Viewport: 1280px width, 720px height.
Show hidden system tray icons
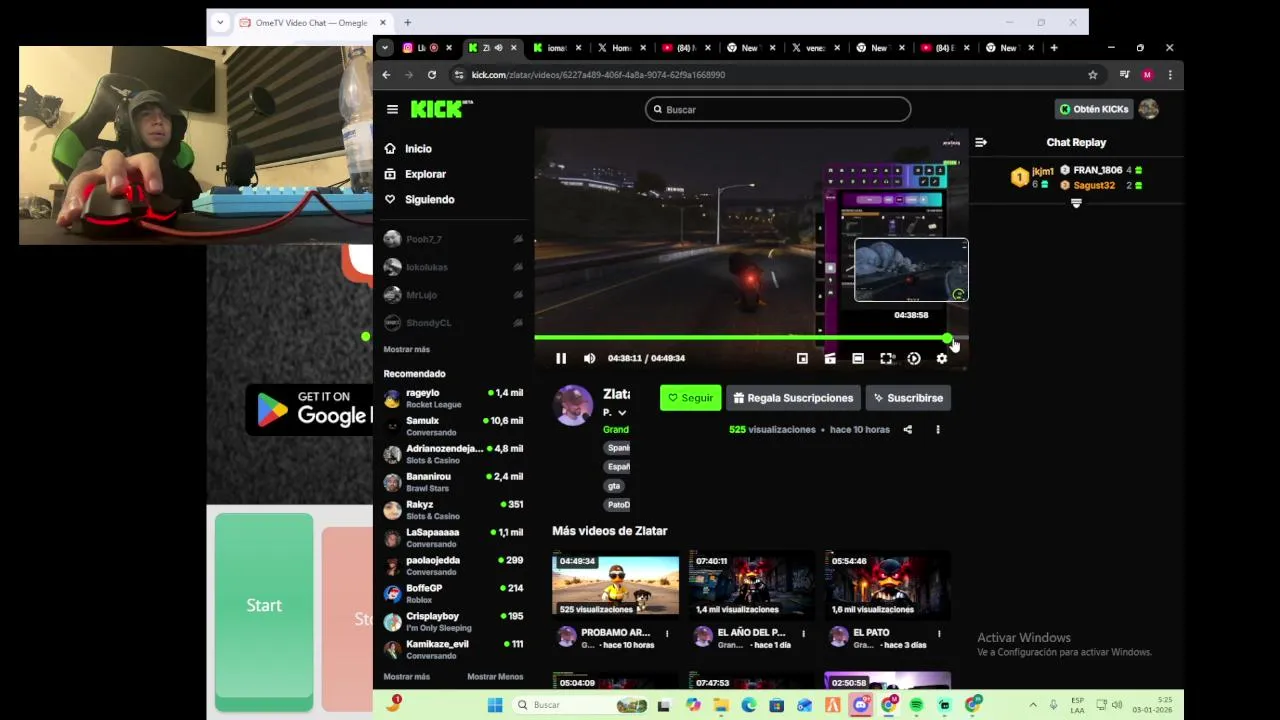[x=1033, y=705]
